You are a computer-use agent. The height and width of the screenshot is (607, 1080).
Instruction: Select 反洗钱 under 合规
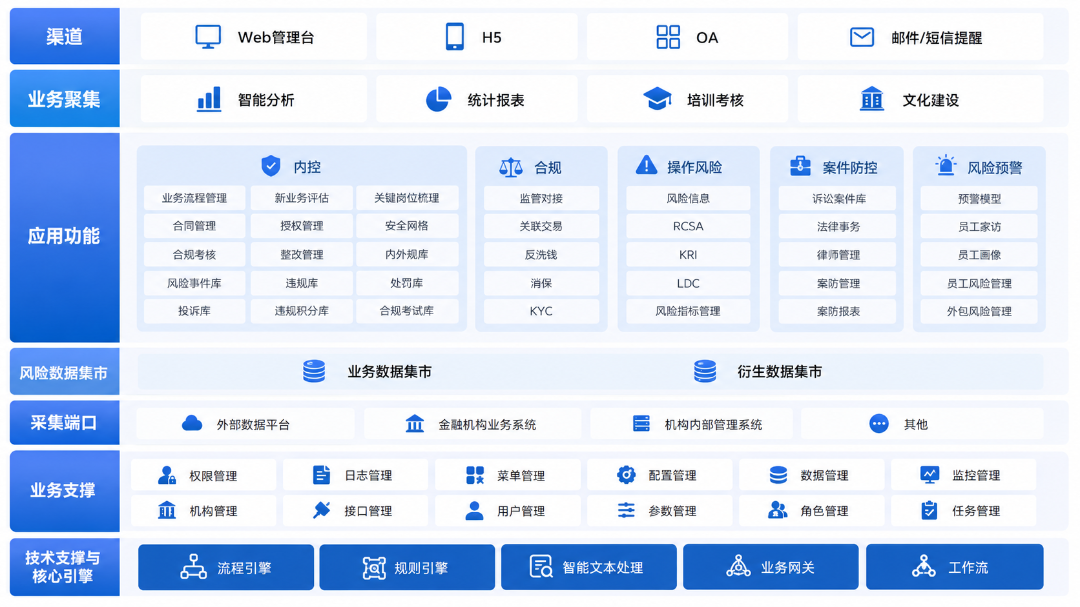(x=541, y=255)
